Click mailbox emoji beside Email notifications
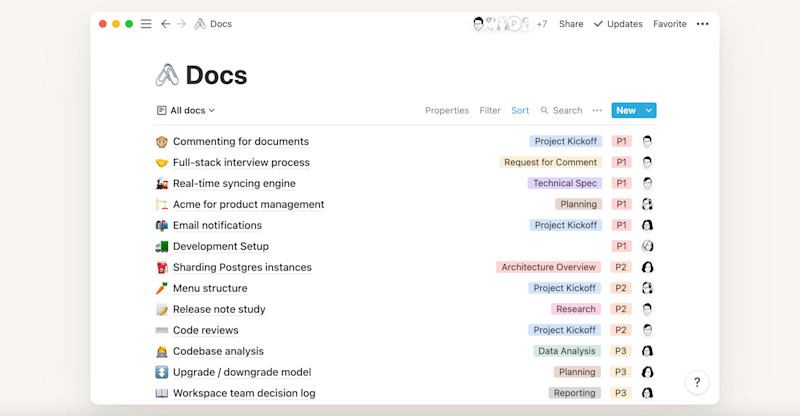800x416 pixels. (x=162, y=225)
